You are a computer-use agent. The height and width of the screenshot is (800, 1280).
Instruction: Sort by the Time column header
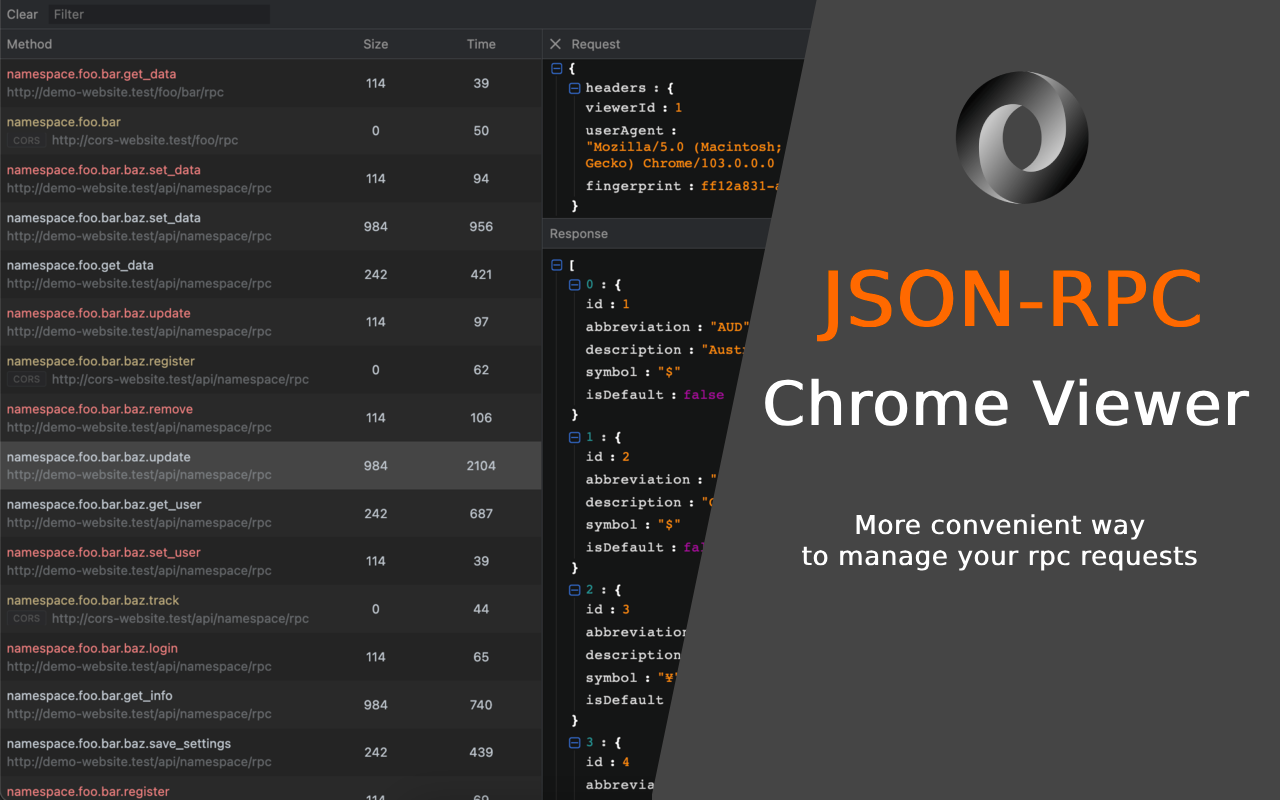click(x=481, y=44)
